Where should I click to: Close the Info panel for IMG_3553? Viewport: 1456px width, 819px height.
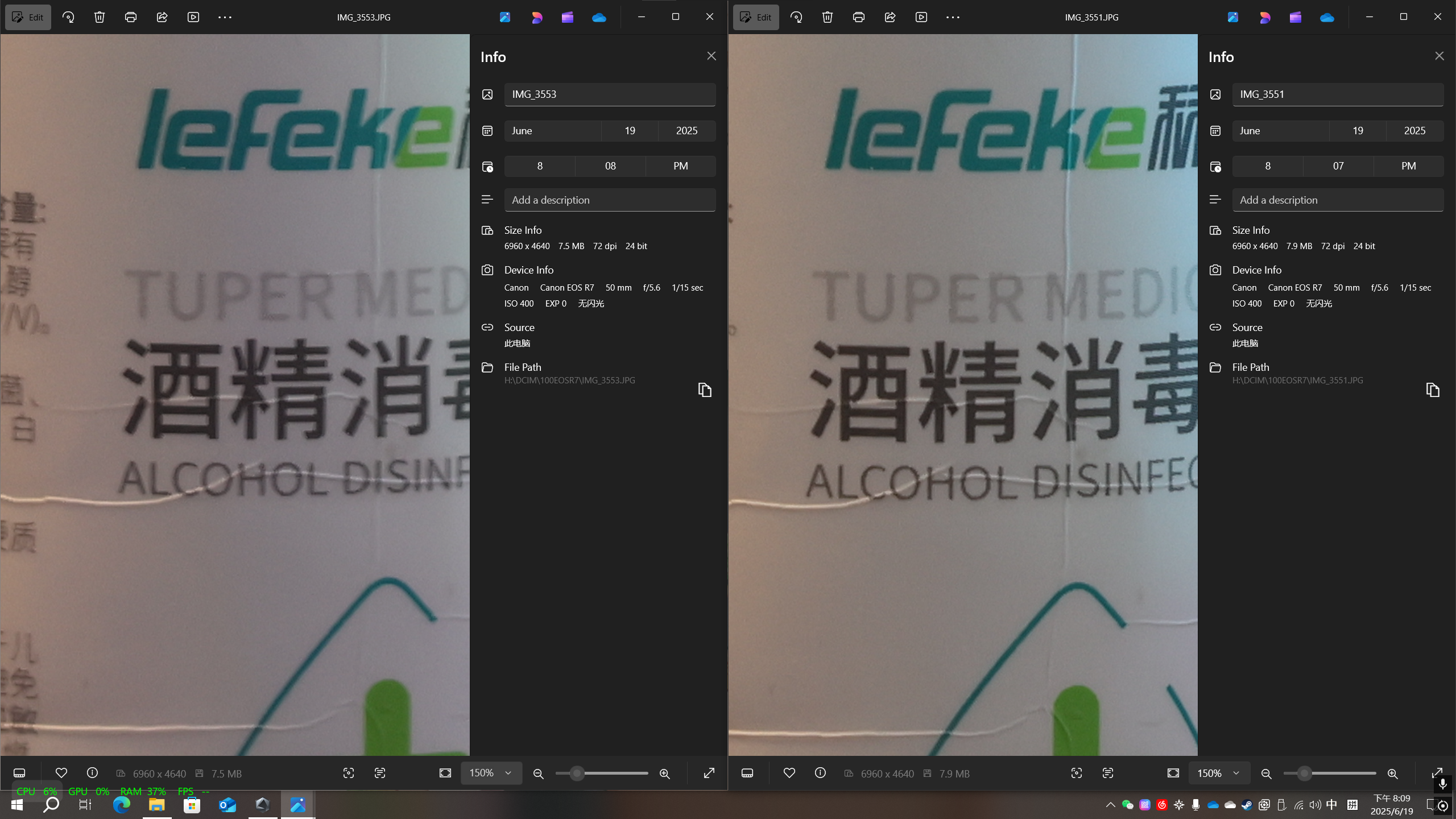712,56
